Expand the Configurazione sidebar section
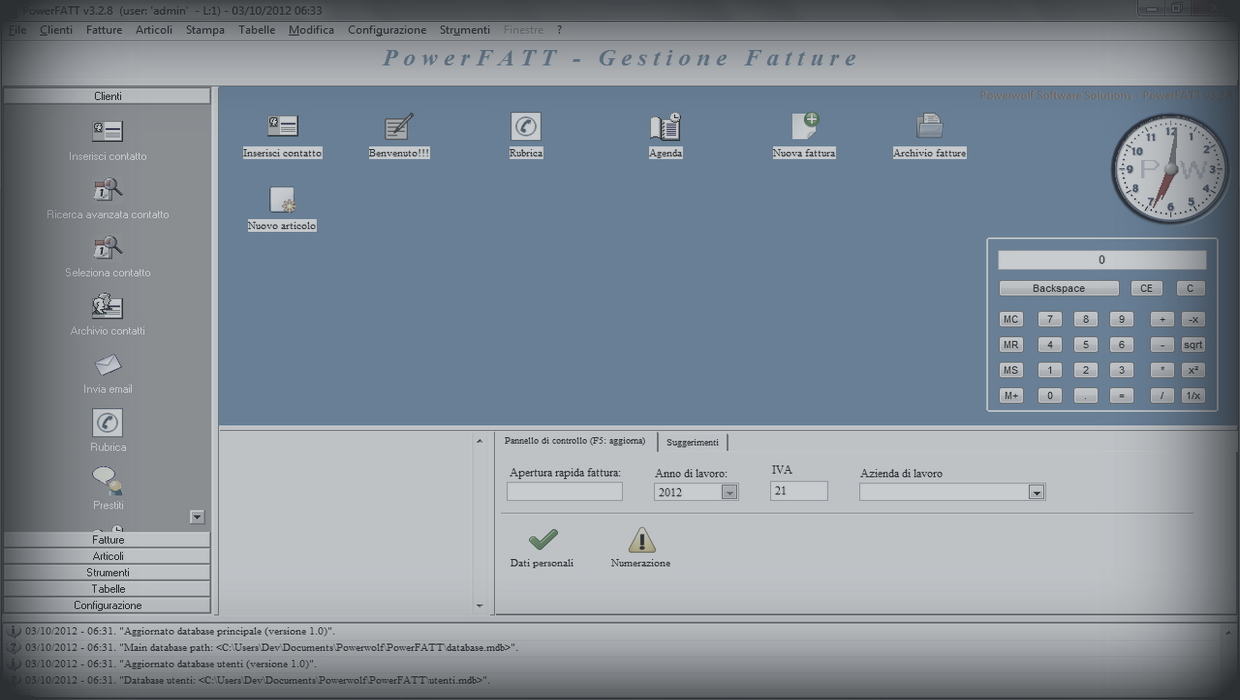The width and height of the screenshot is (1240, 700). click(x=107, y=606)
